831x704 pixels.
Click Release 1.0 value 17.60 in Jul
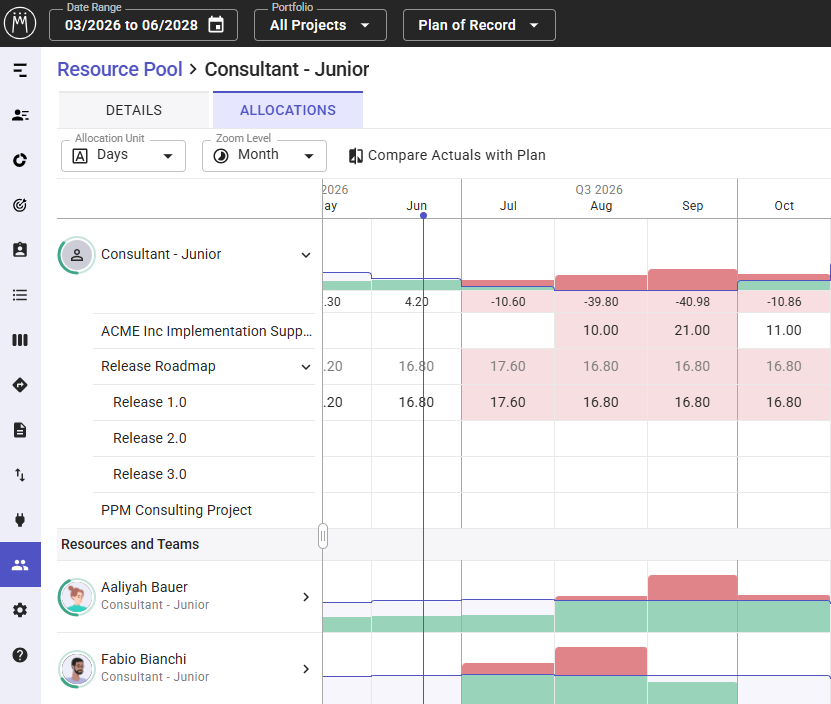tap(508, 402)
